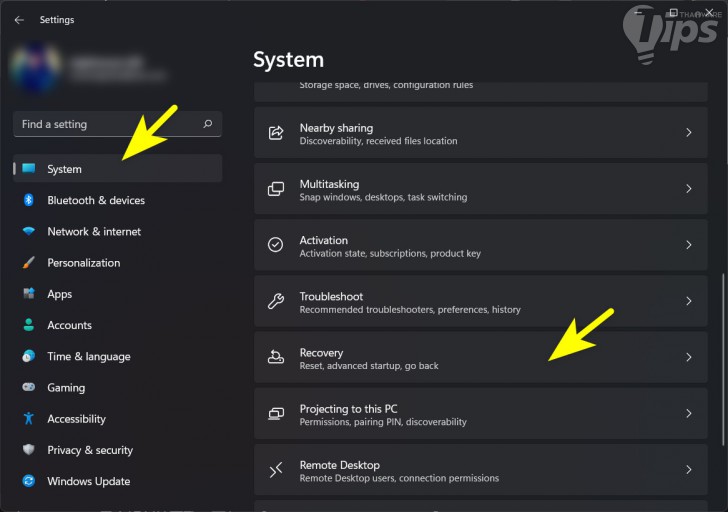
Task: Open Time & language settings
Action: pos(89,356)
